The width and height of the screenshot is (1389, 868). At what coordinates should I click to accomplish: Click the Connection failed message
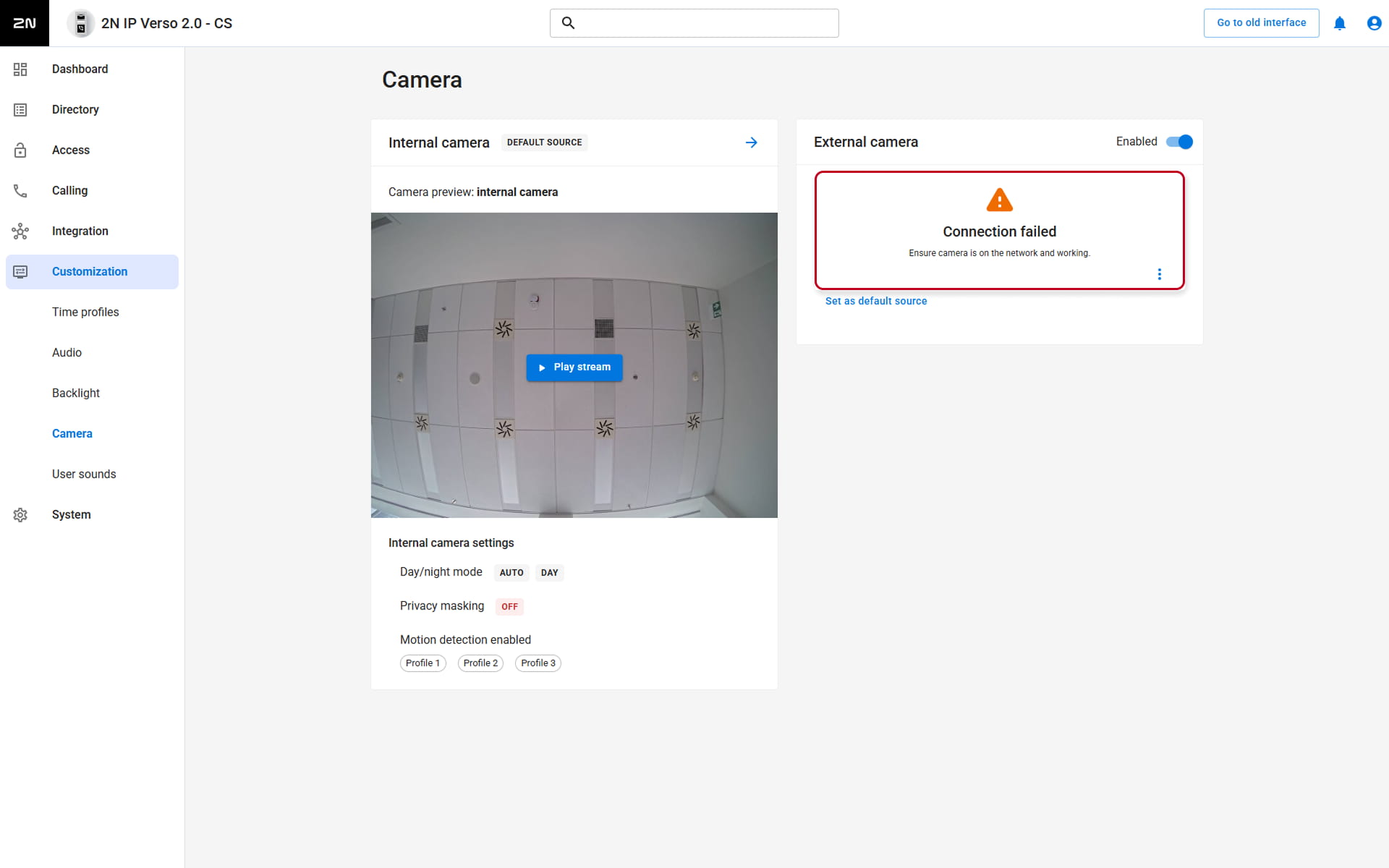[x=1000, y=231]
